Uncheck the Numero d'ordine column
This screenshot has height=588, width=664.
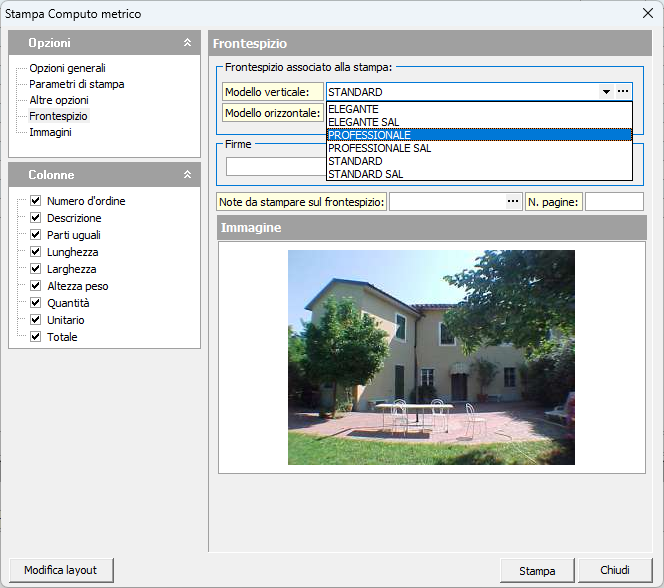click(x=35, y=201)
